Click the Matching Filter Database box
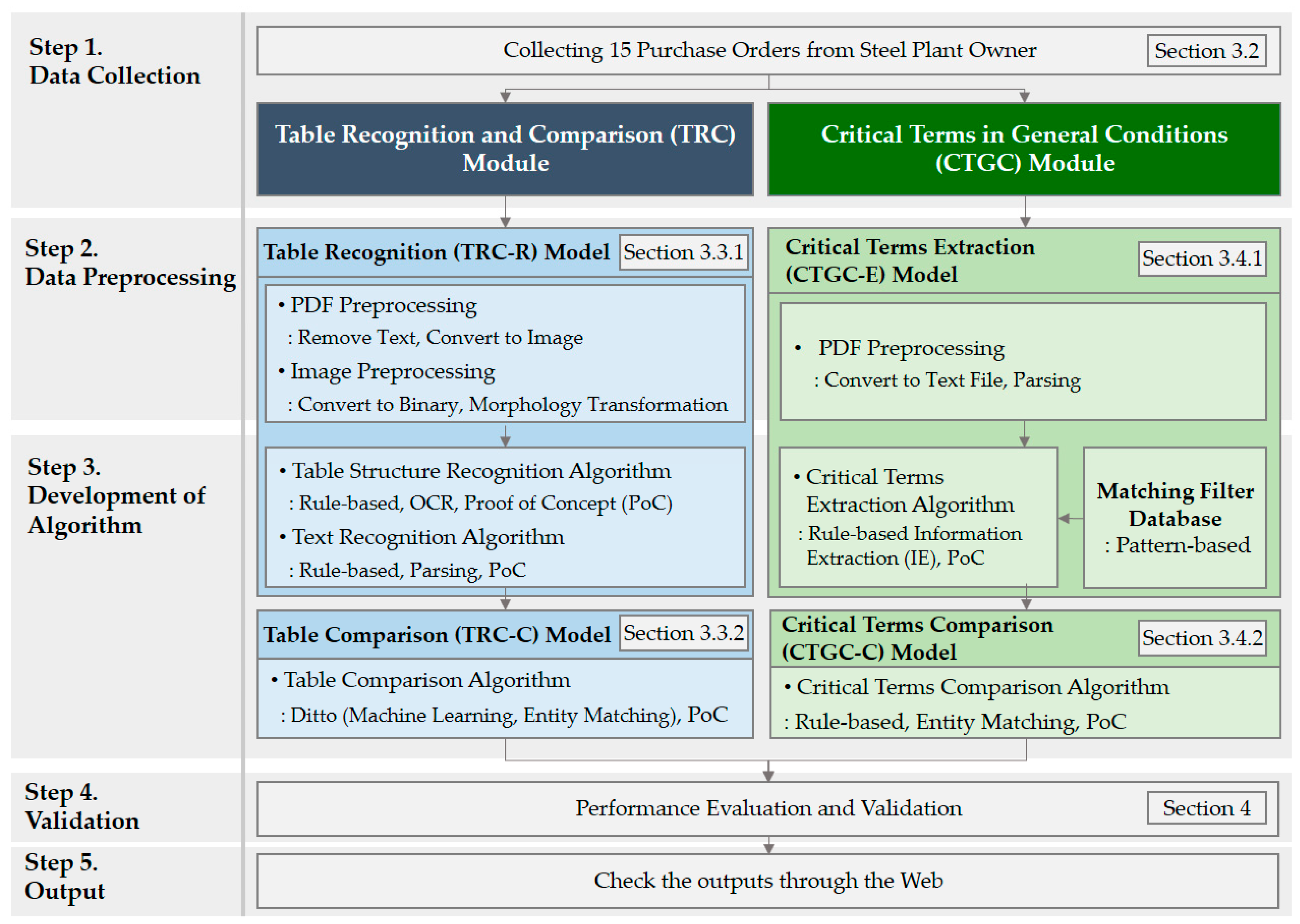This screenshot has width=1300, height=924. [1174, 517]
